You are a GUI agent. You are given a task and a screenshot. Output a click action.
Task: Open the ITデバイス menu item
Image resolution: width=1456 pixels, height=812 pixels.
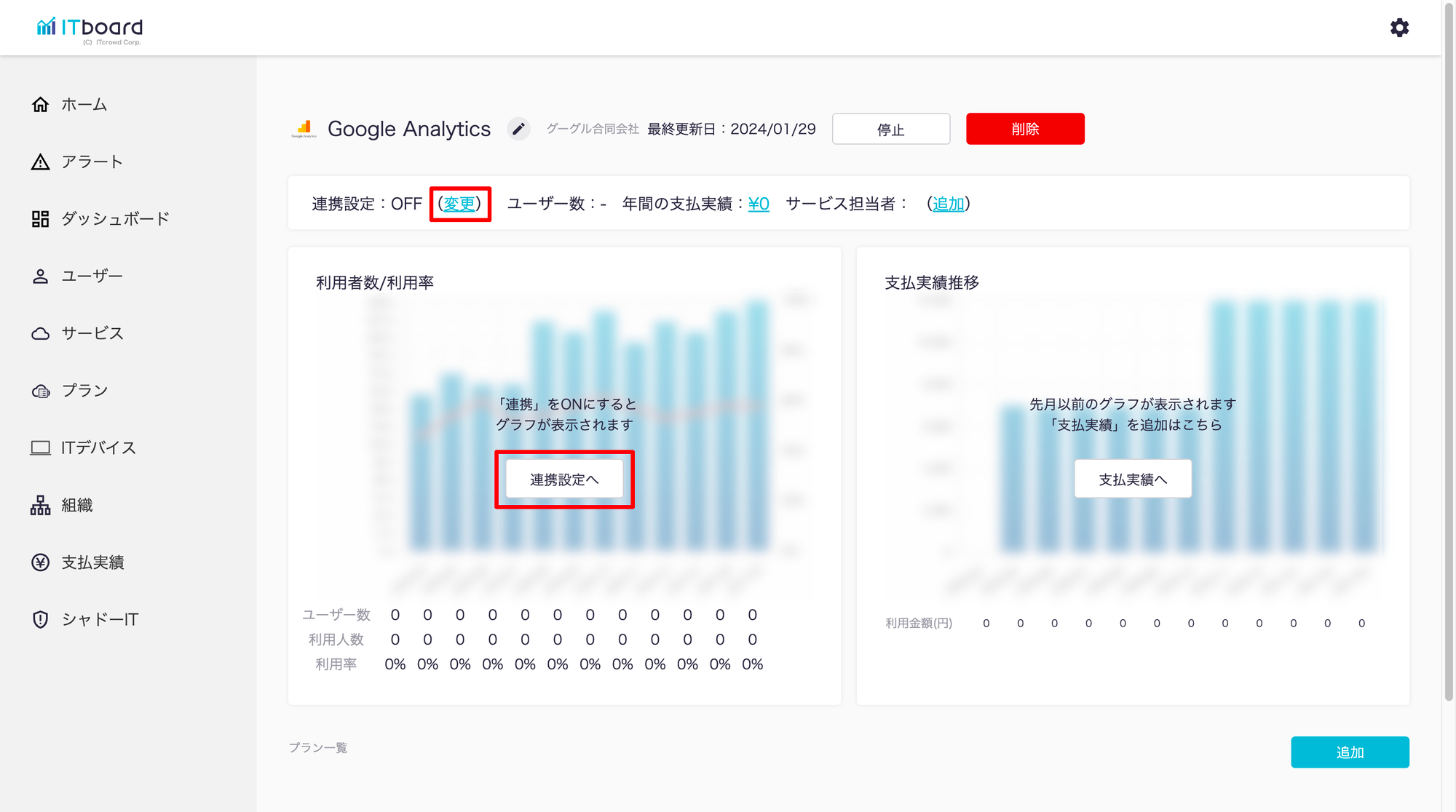pos(98,447)
